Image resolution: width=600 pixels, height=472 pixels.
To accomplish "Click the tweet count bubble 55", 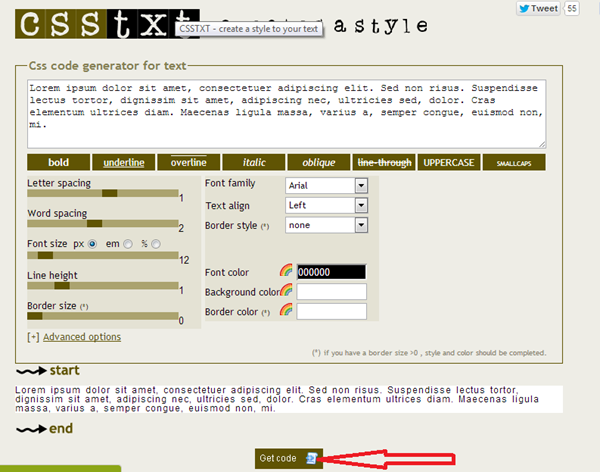I will click(572, 8).
